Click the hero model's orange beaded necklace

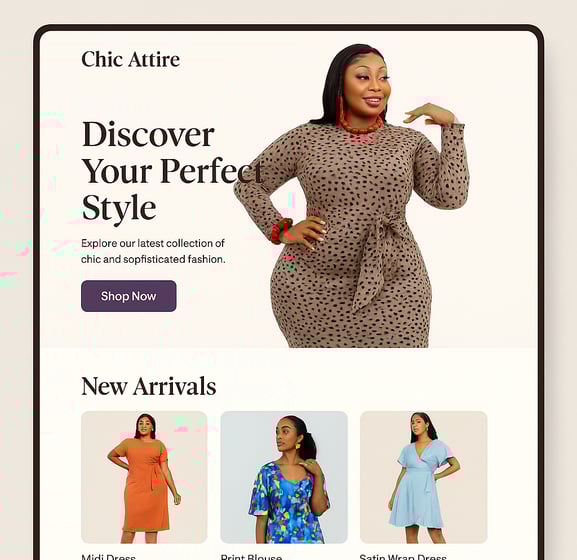pos(360,124)
